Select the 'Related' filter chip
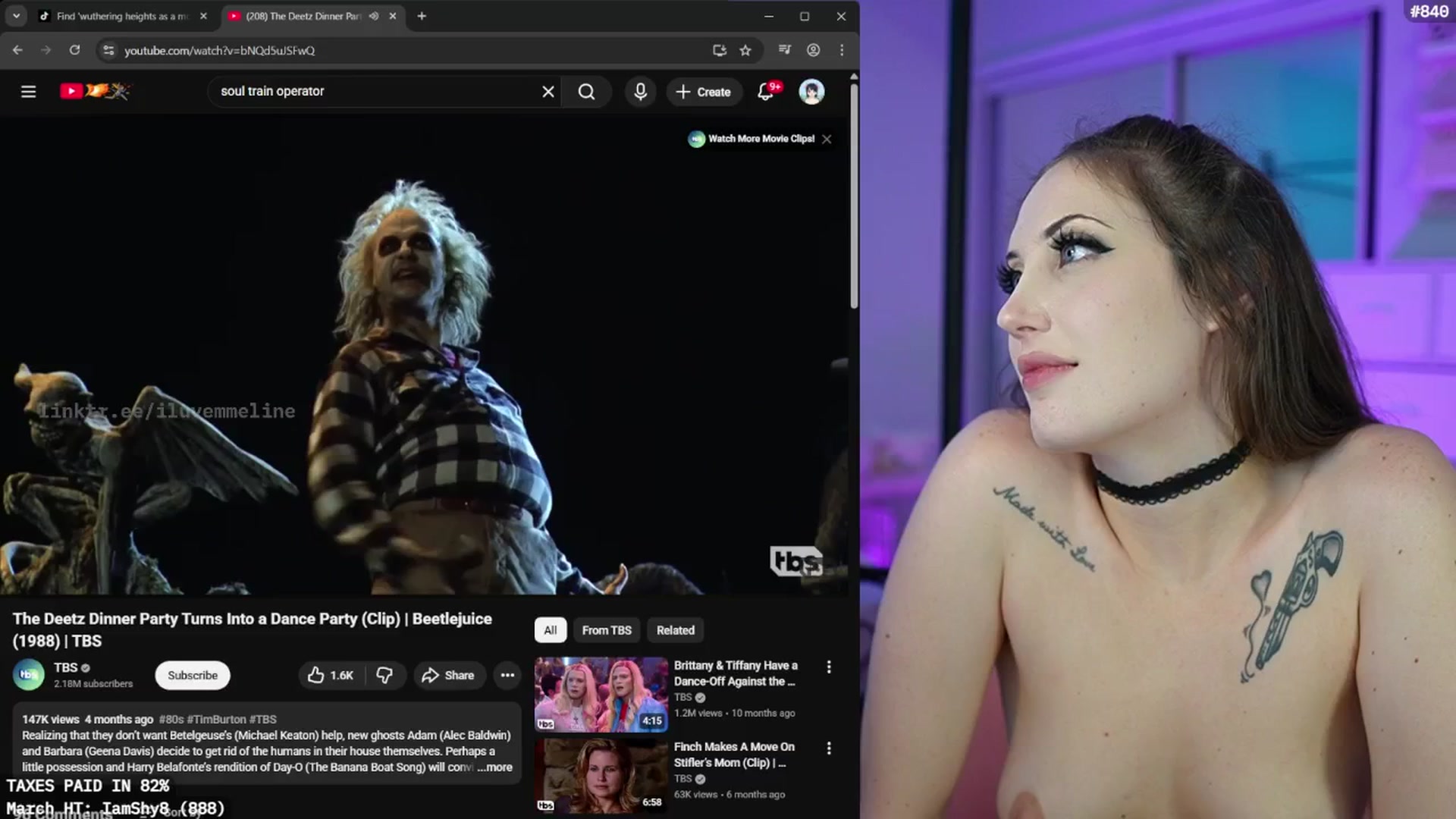This screenshot has width=1456, height=819. tap(676, 630)
